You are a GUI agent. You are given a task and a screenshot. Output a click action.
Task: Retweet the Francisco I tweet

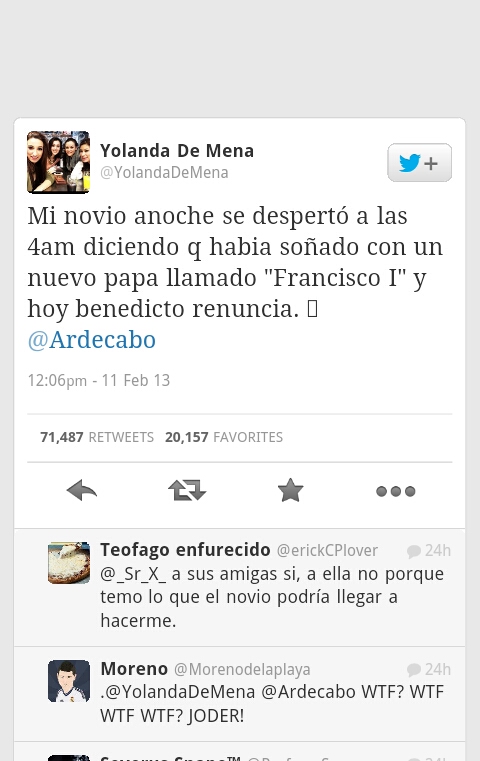click(187, 490)
